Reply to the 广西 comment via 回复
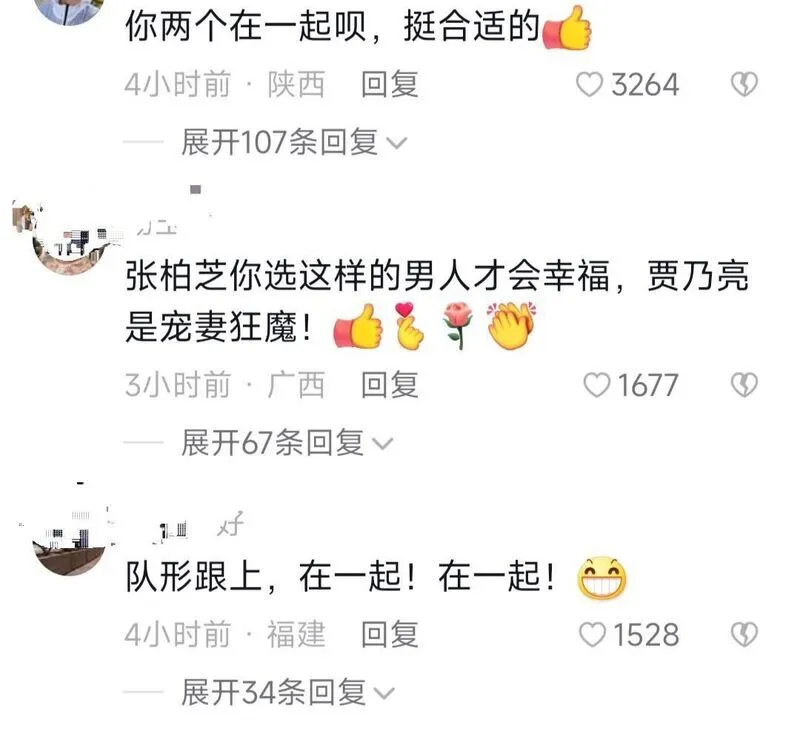800x734 pixels. 390,385
